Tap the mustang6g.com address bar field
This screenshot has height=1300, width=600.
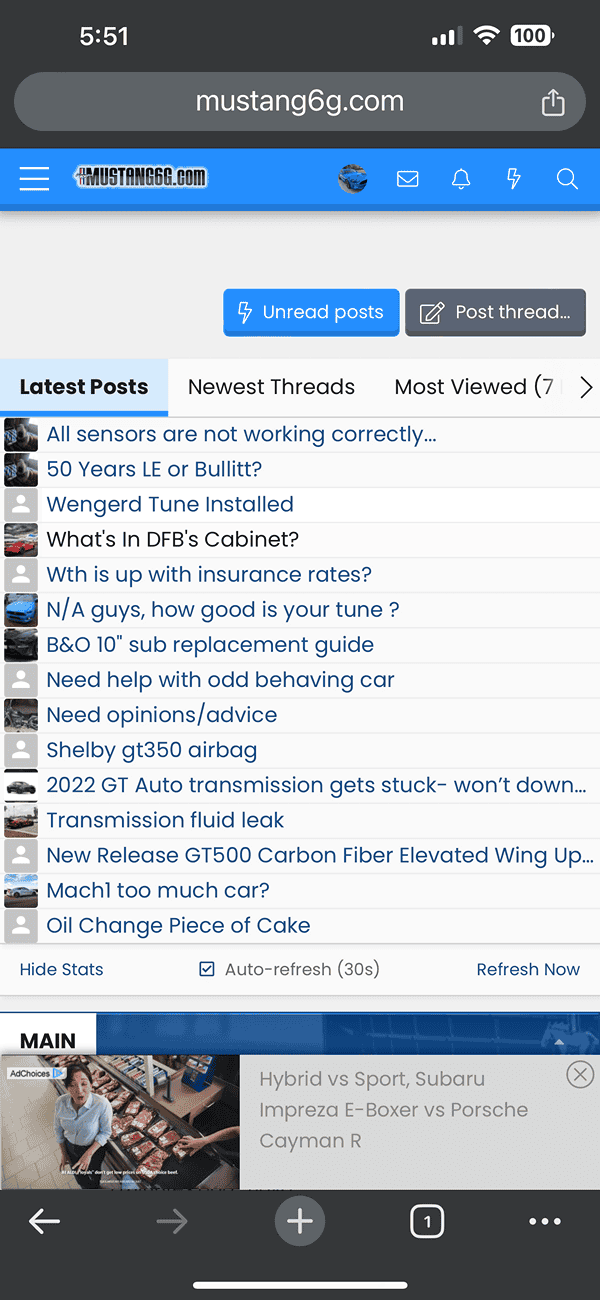click(300, 101)
